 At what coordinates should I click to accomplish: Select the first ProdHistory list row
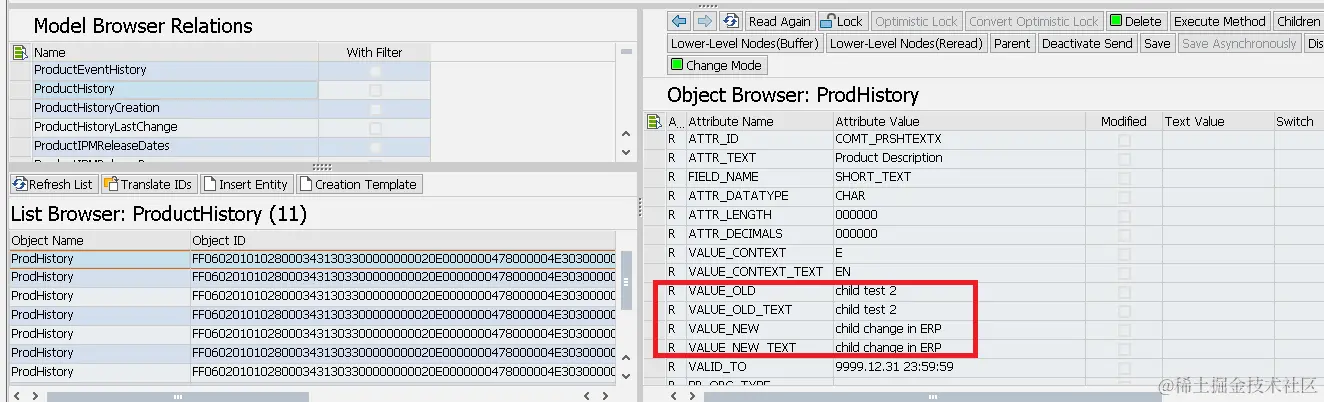click(312, 259)
